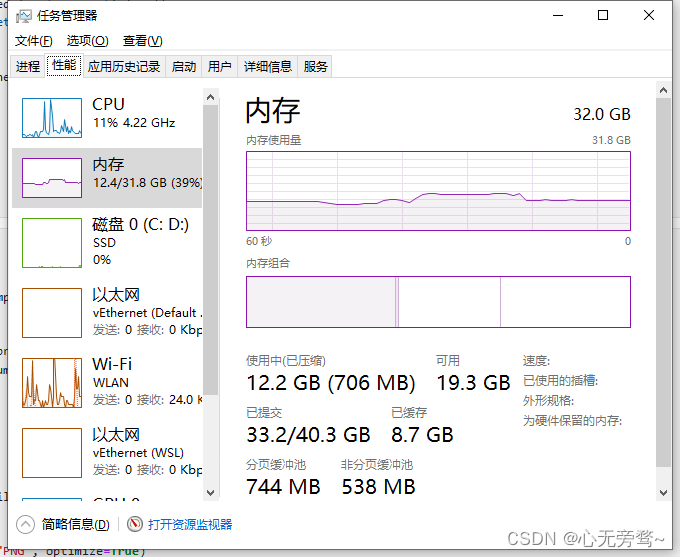Open the 用户 tab
This screenshot has height=557, width=680.
coord(219,66)
